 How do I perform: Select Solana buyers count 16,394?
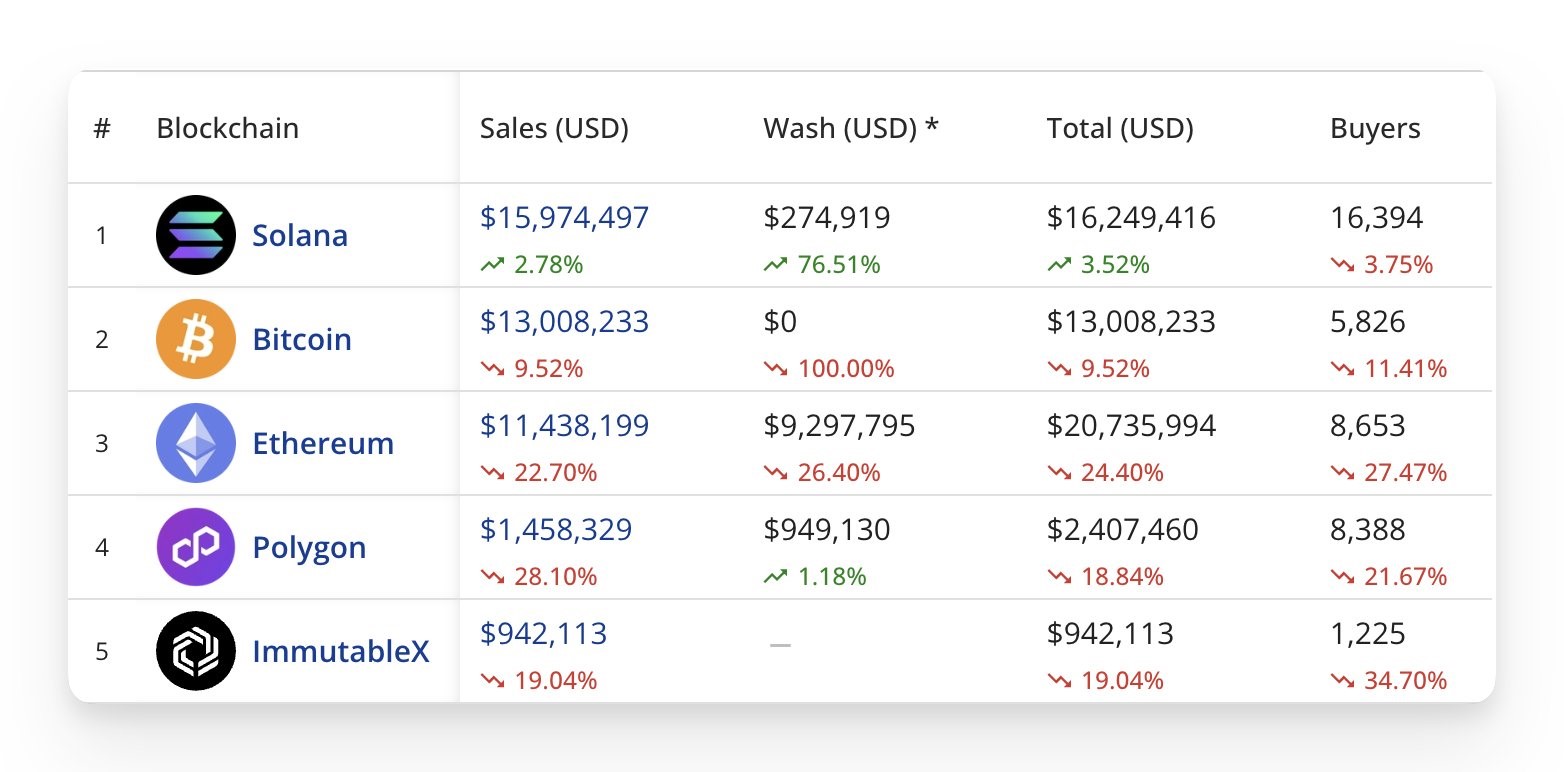coord(1376,217)
